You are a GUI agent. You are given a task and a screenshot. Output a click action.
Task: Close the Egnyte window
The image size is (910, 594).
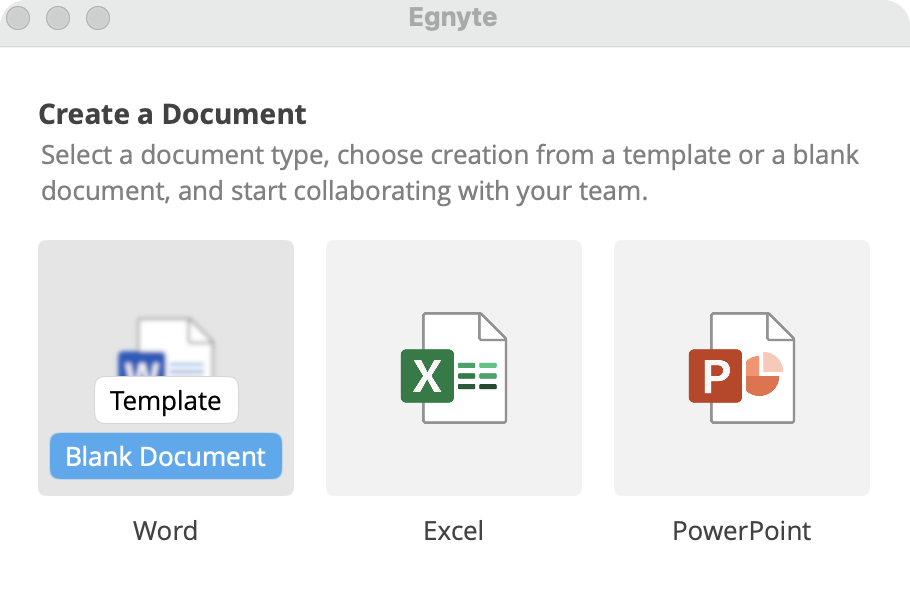[18, 17]
